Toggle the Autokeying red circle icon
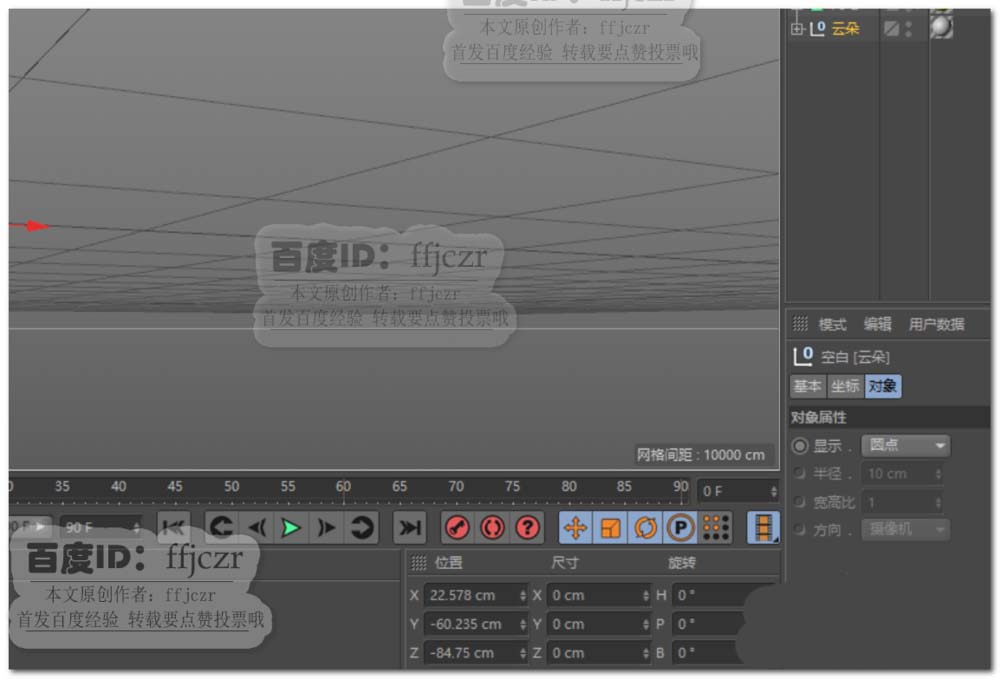Image resolution: width=1000 pixels, height=679 pixels. coord(492,528)
